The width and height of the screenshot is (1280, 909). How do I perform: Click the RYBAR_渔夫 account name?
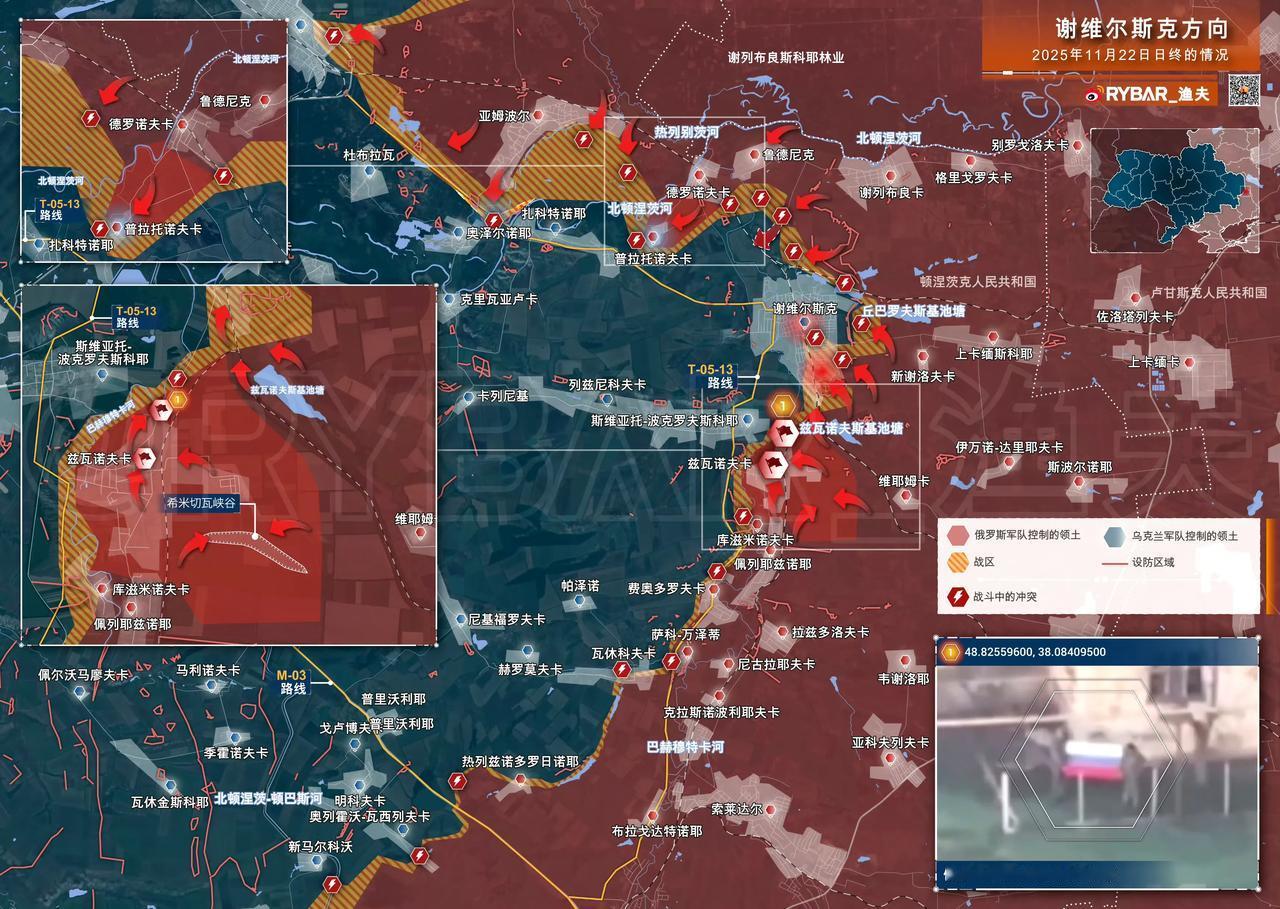1159,95
